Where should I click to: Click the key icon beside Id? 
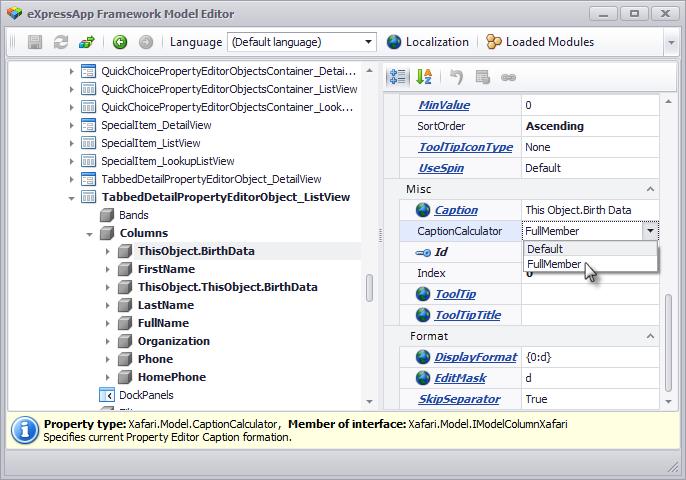click(423, 252)
